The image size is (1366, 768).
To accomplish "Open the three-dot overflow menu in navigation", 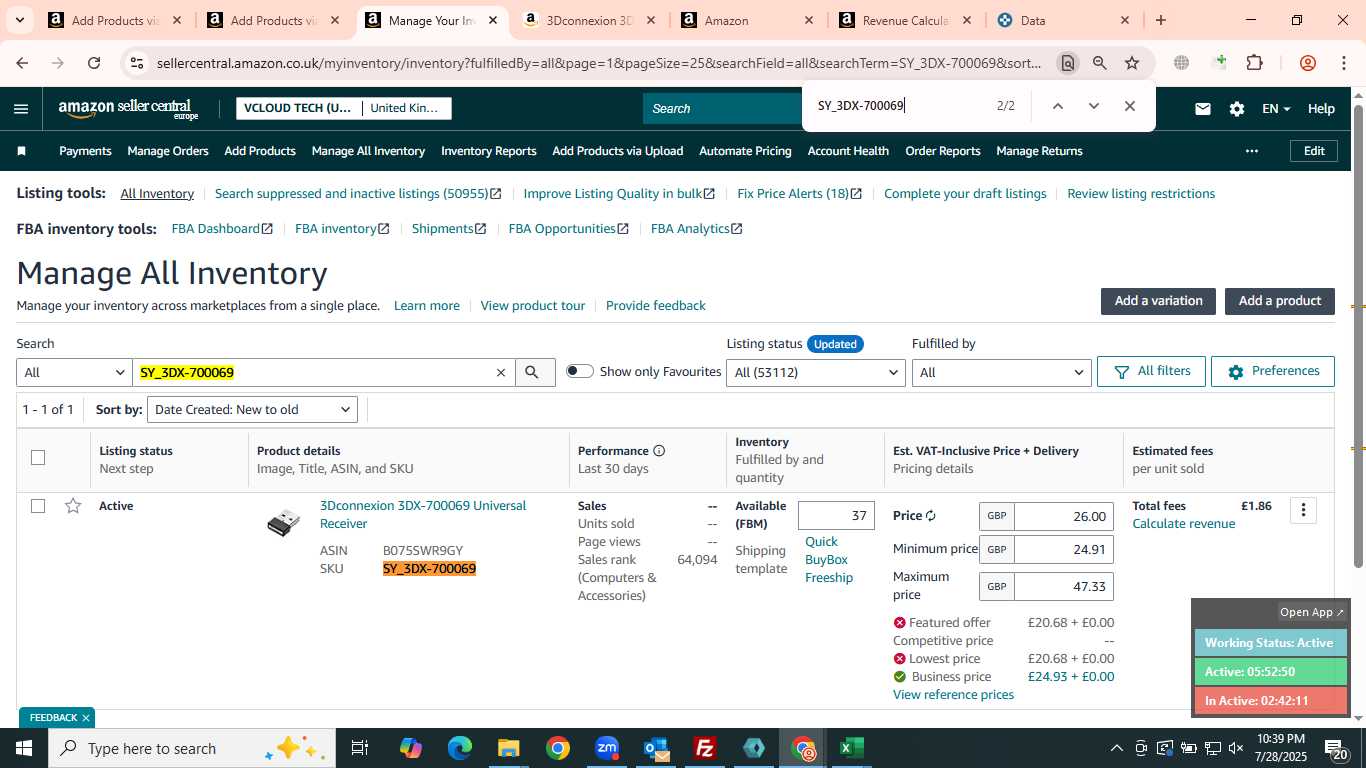I will point(1251,151).
